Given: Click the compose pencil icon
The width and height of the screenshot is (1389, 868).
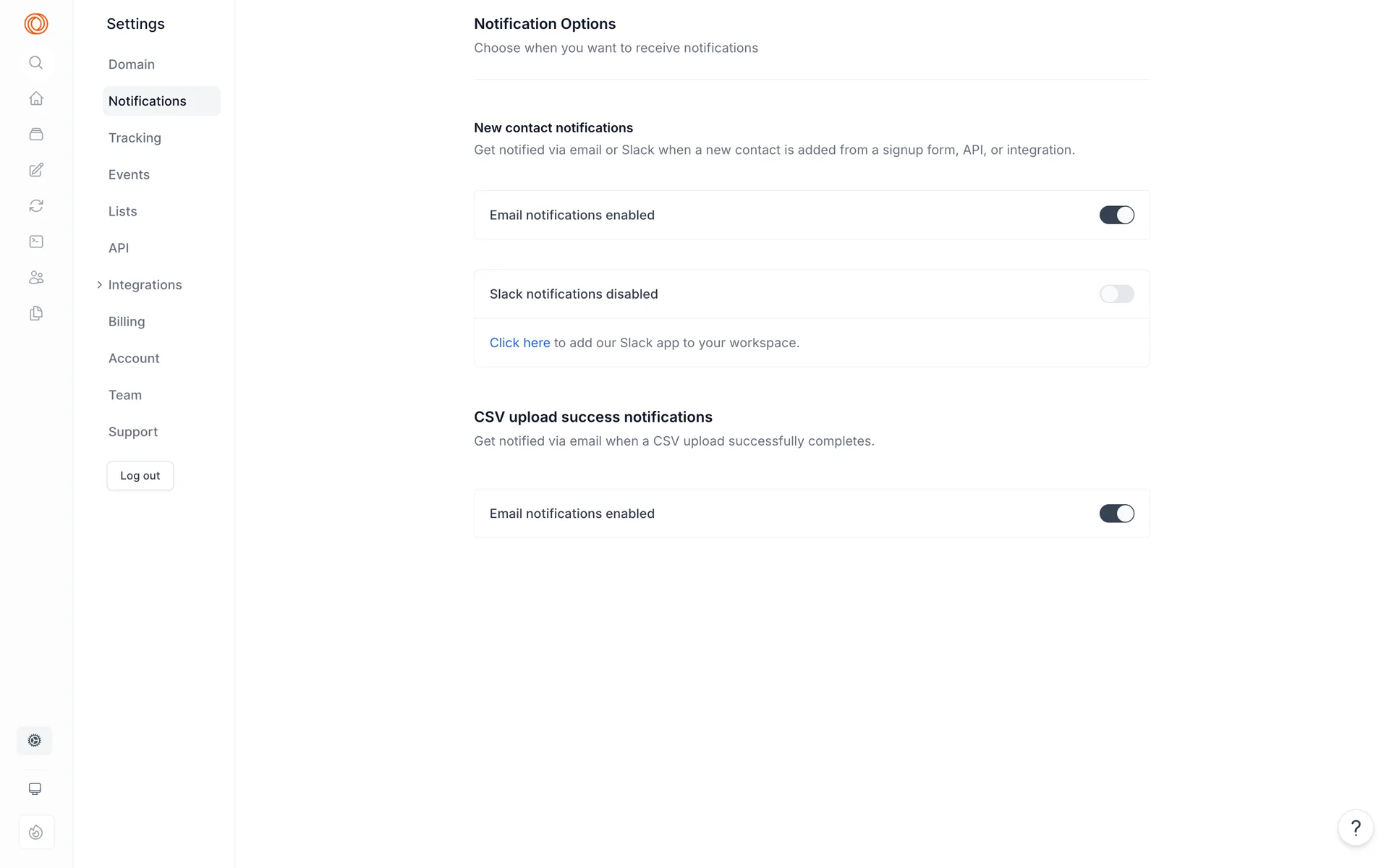Looking at the screenshot, I should point(36,170).
